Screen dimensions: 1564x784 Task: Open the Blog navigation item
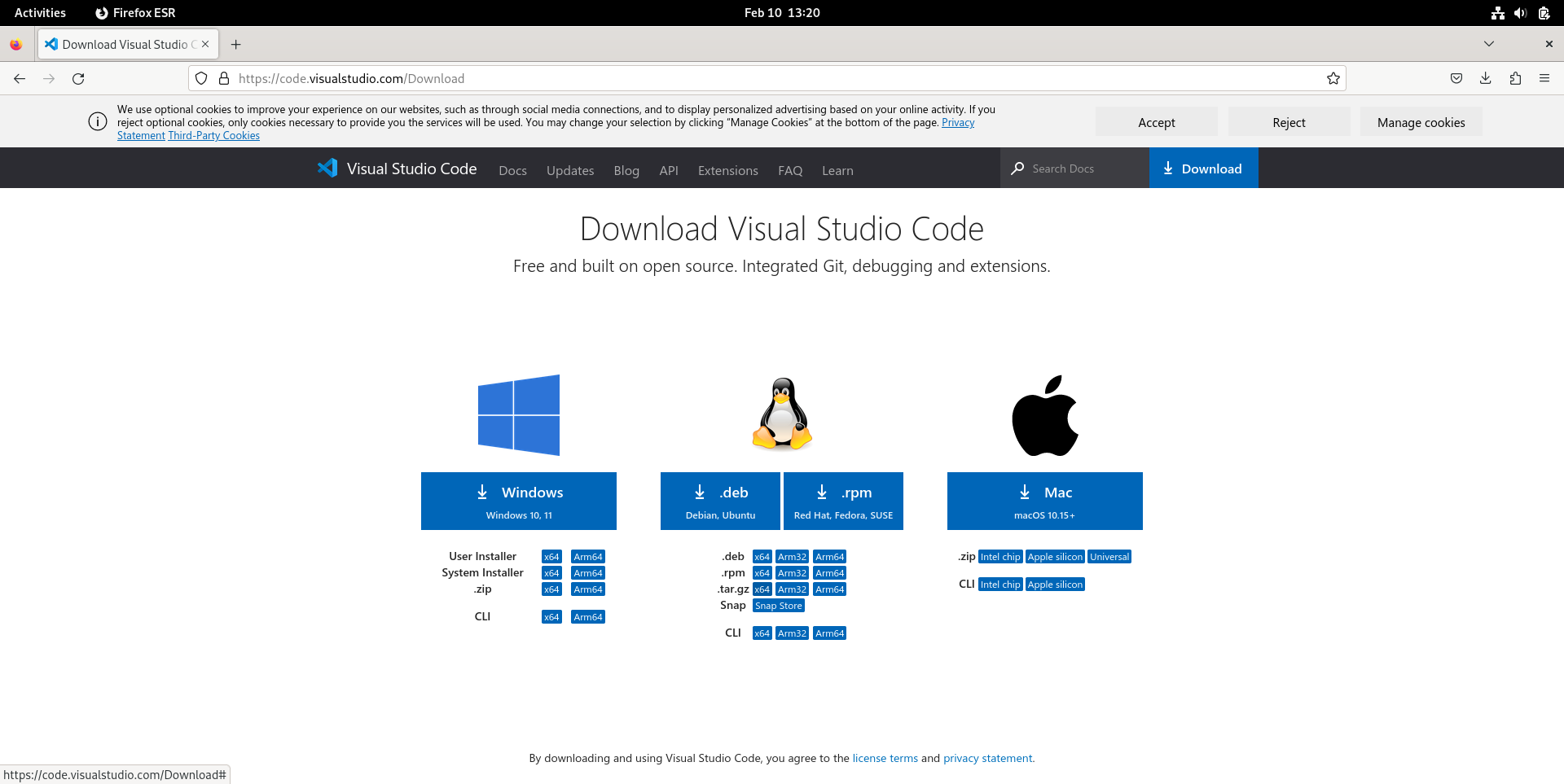coord(626,170)
